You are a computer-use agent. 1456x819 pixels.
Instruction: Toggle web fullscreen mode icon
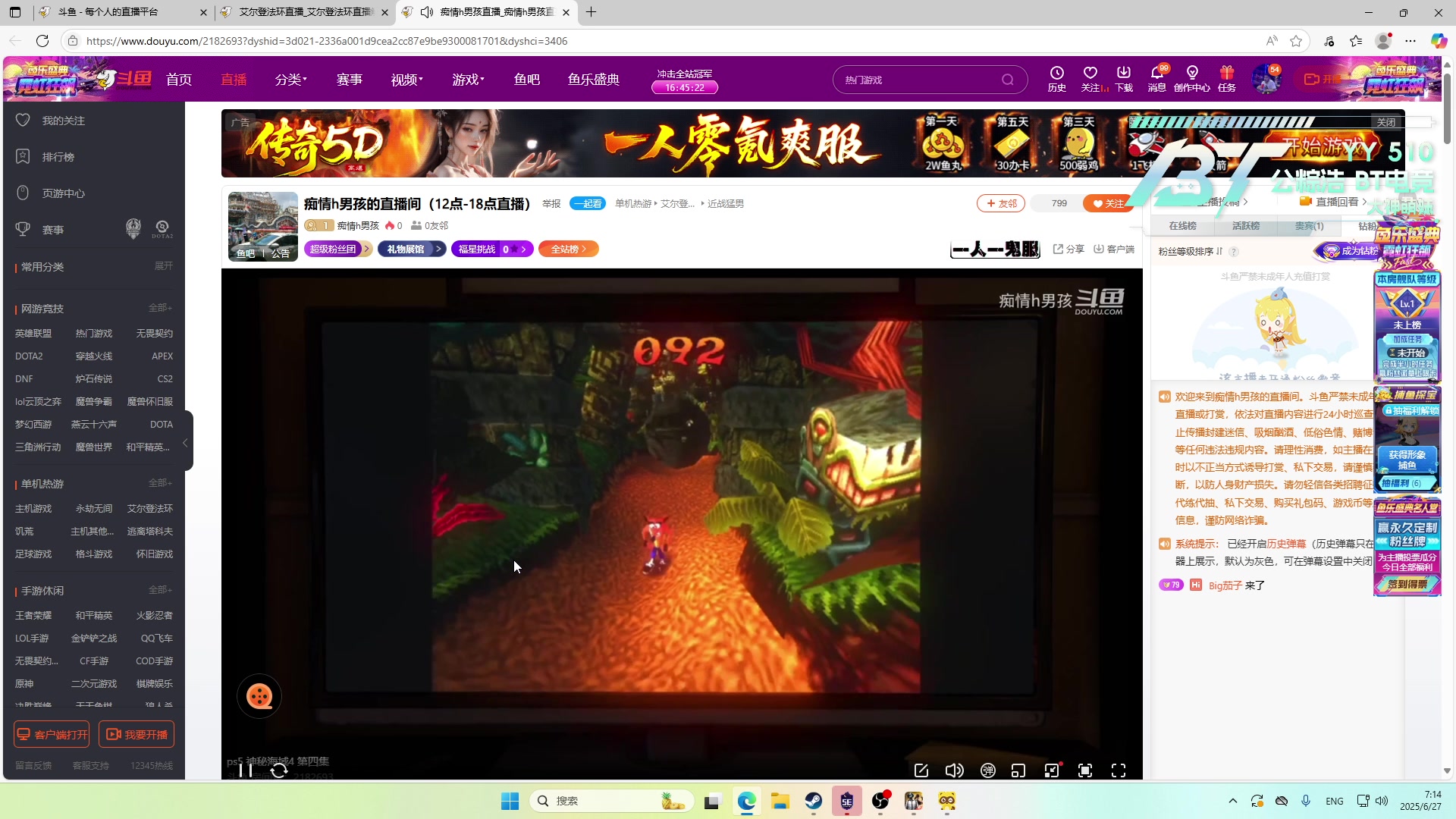click(x=1085, y=770)
